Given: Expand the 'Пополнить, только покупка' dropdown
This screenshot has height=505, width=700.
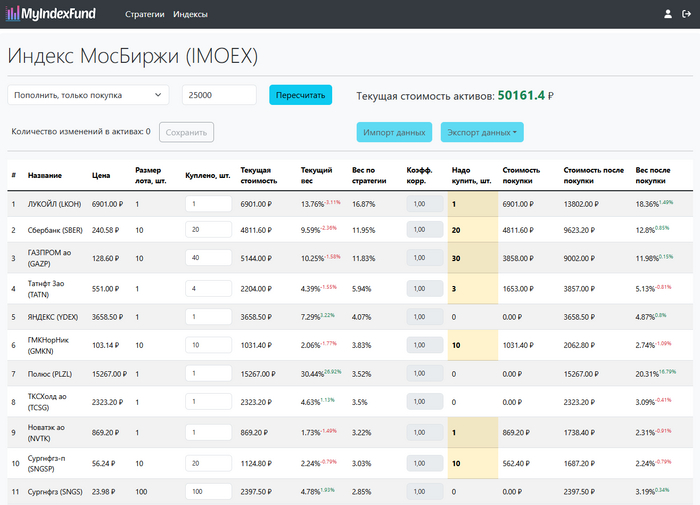Looking at the screenshot, I should (x=88, y=95).
